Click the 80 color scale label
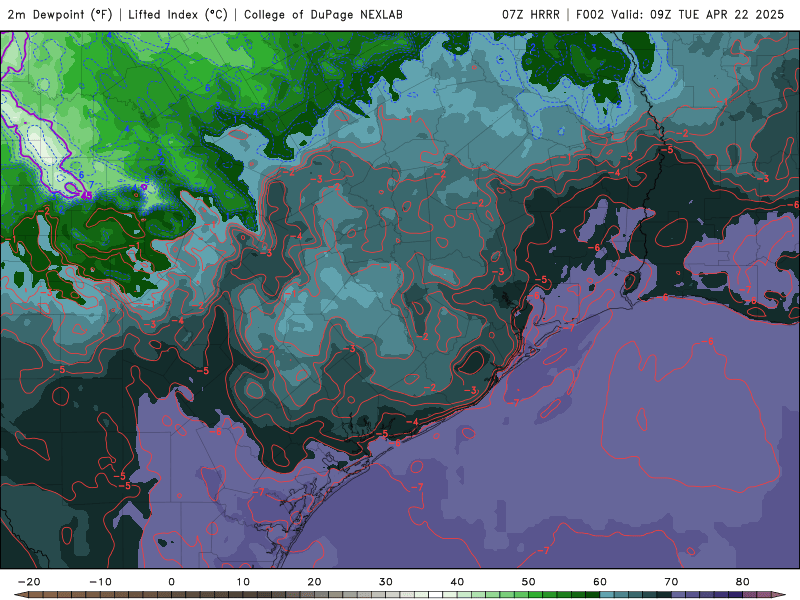The height and width of the screenshot is (600, 800). [x=743, y=582]
